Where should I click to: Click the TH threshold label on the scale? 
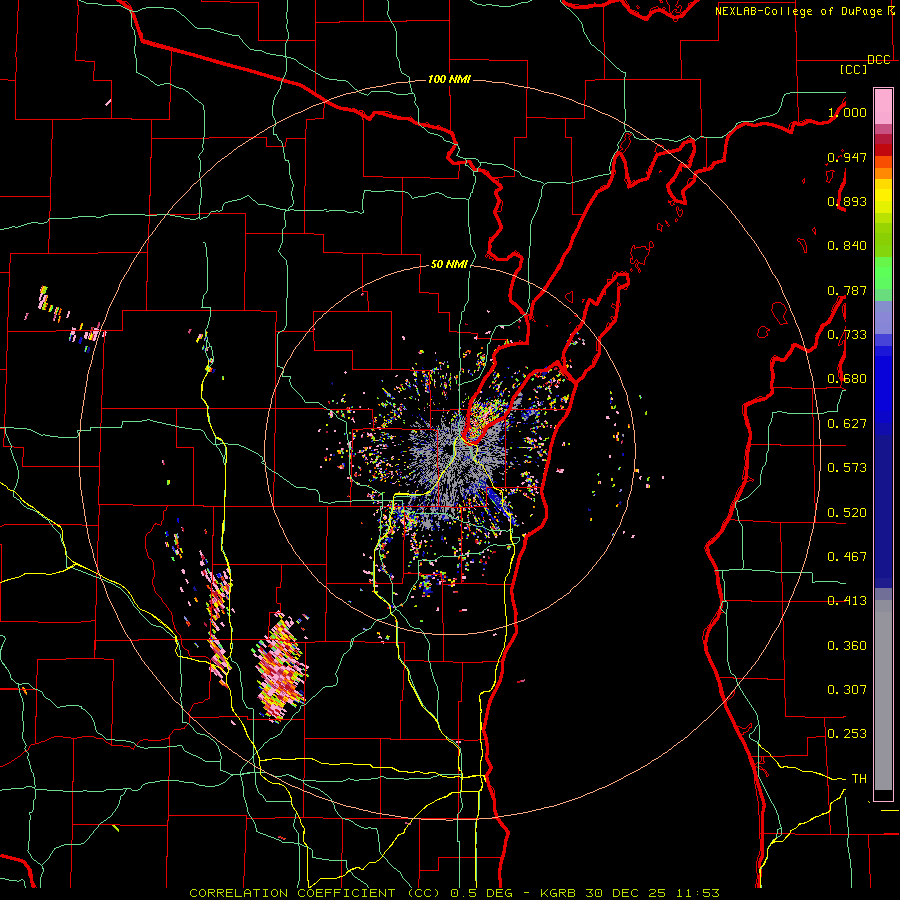click(x=859, y=779)
